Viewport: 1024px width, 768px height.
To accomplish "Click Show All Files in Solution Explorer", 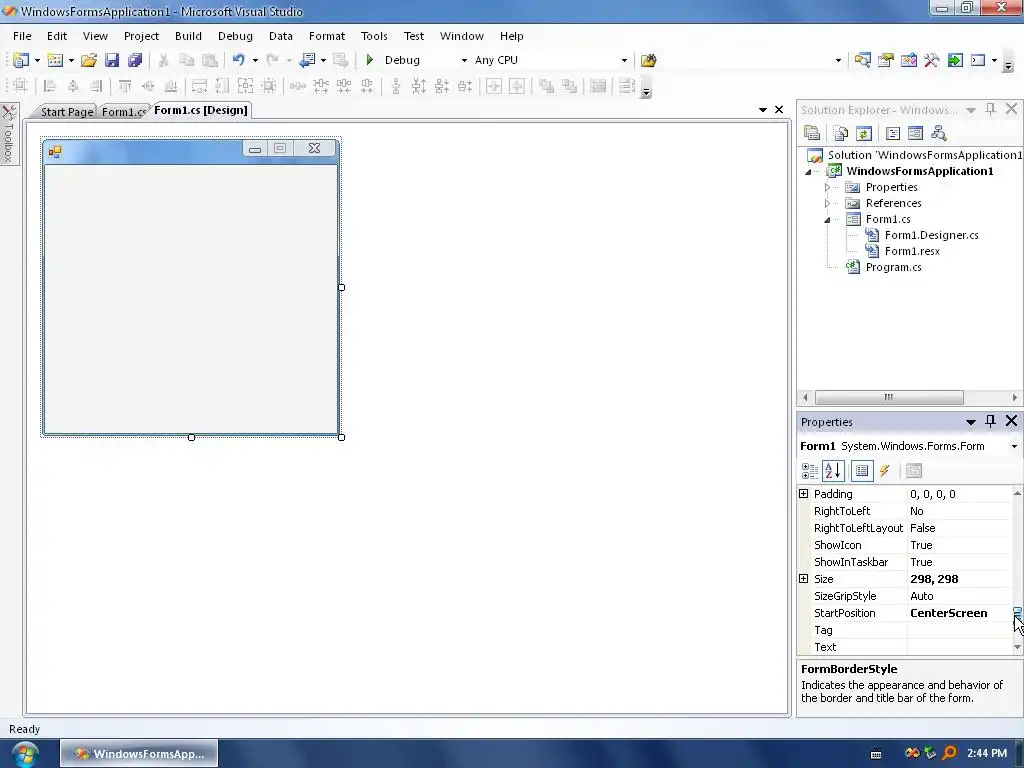I will click(x=840, y=133).
